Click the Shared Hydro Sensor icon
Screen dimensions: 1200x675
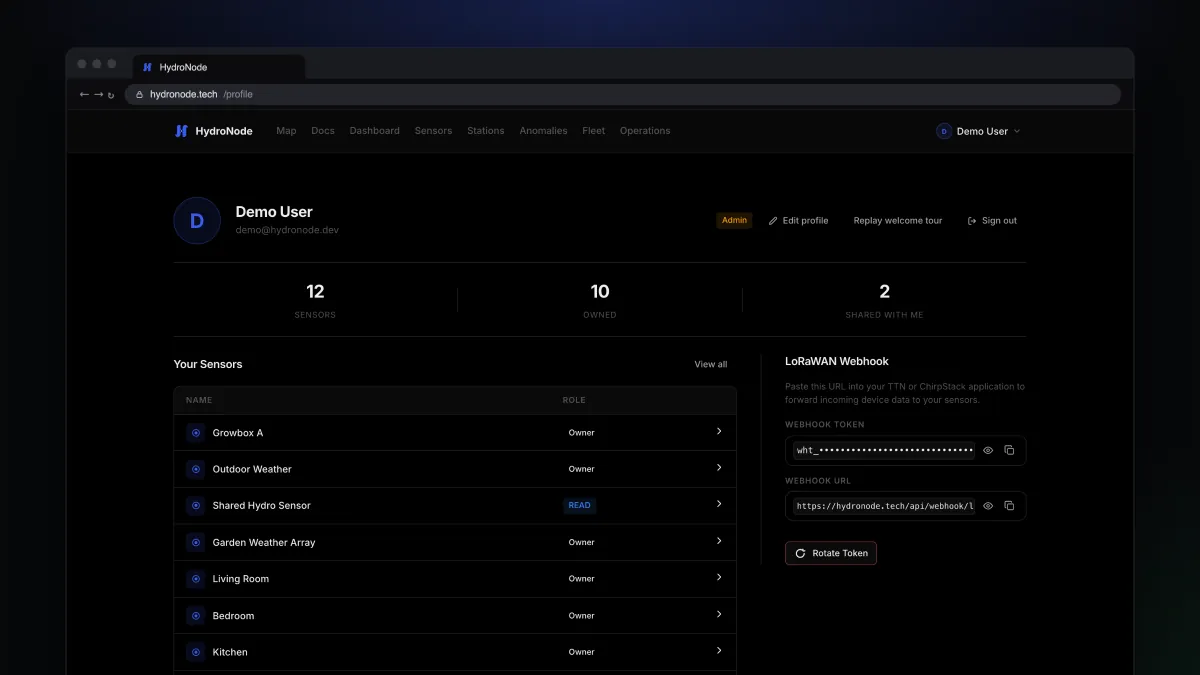pyautogui.click(x=195, y=506)
